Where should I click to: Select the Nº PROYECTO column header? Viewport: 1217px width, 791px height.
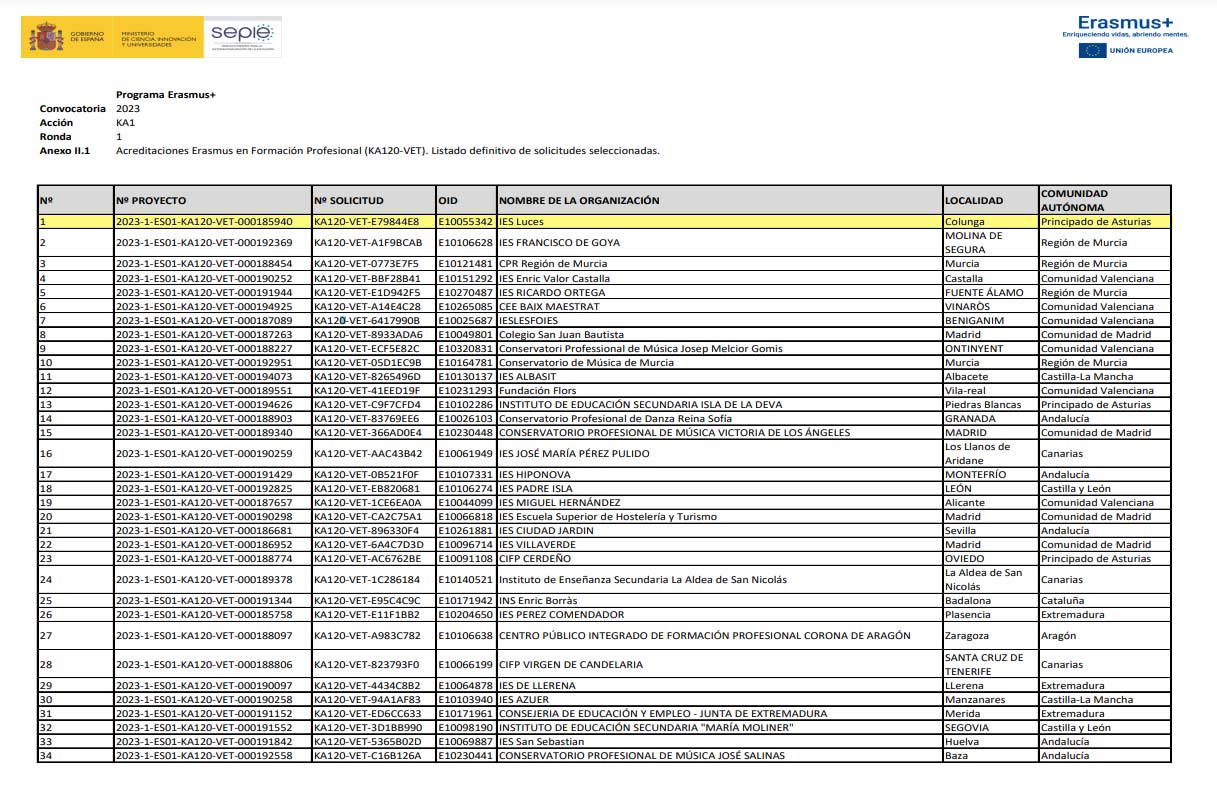coord(150,200)
